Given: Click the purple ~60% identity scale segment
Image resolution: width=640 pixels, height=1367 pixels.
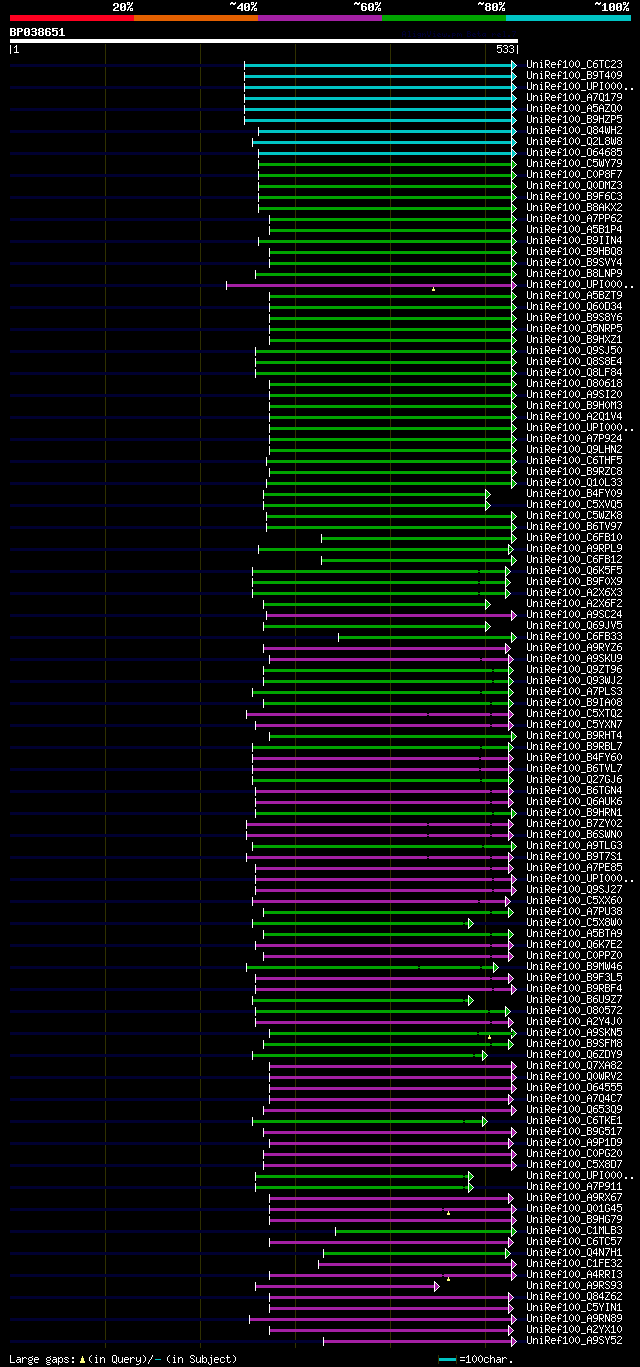Looking at the screenshot, I should [x=319, y=18].
